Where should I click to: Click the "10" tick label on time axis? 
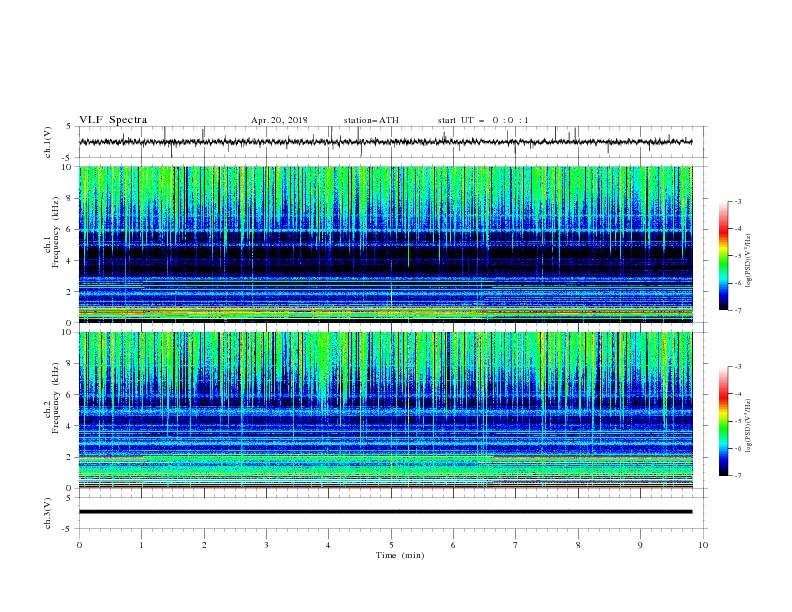pyautogui.click(x=703, y=545)
